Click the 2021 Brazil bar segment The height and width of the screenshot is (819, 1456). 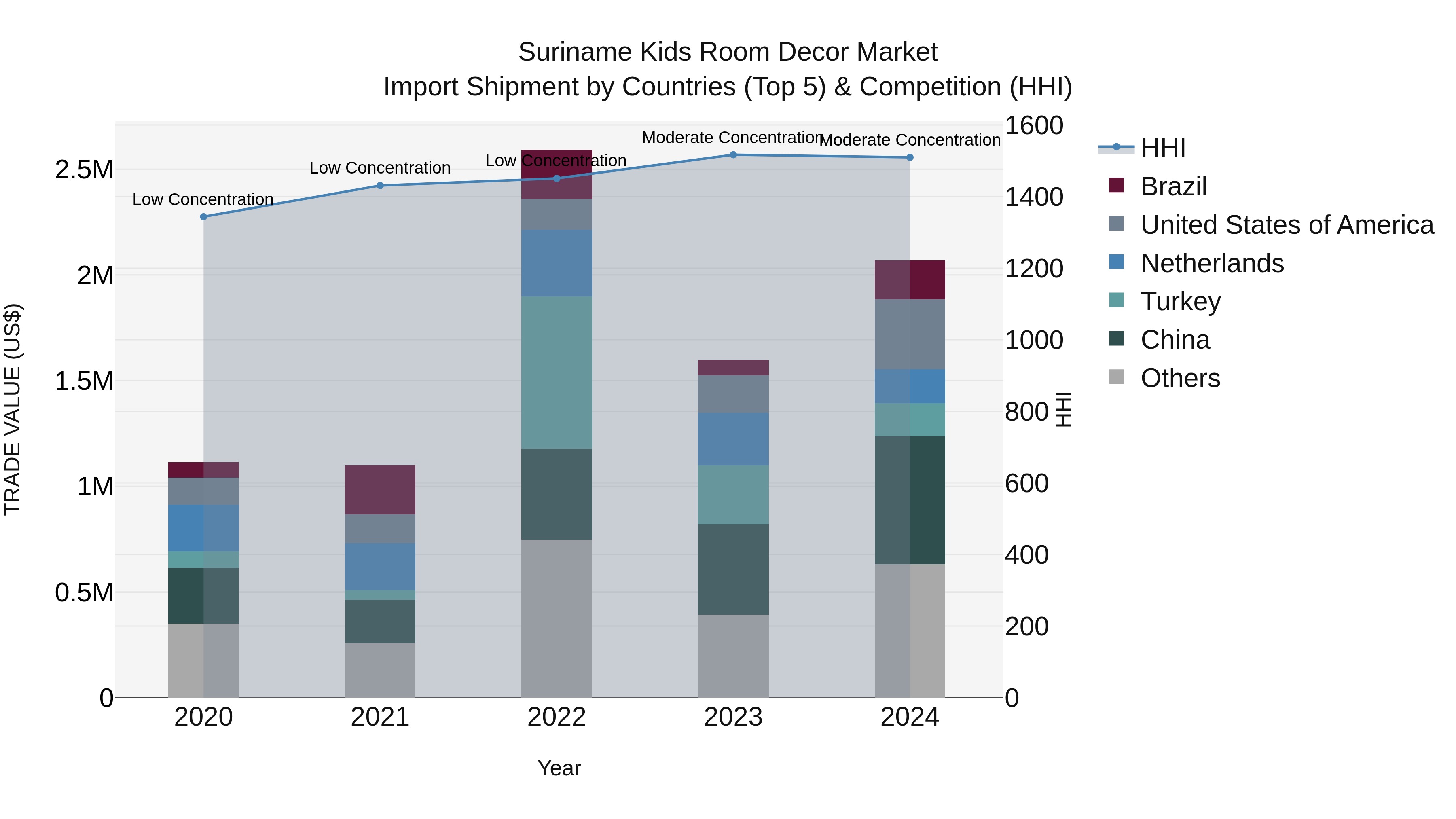pos(381,490)
